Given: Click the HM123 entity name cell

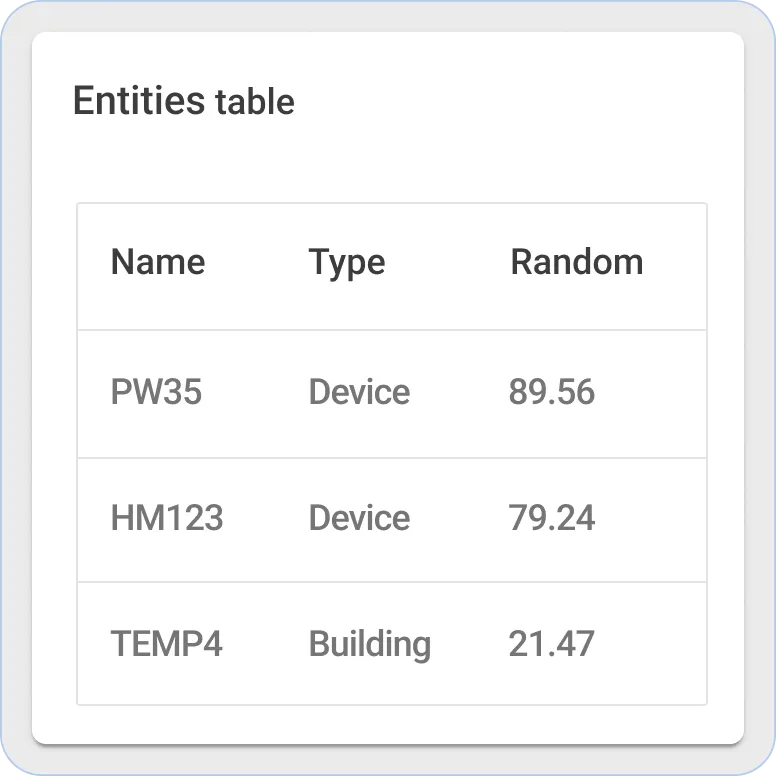Looking at the screenshot, I should tap(166, 518).
